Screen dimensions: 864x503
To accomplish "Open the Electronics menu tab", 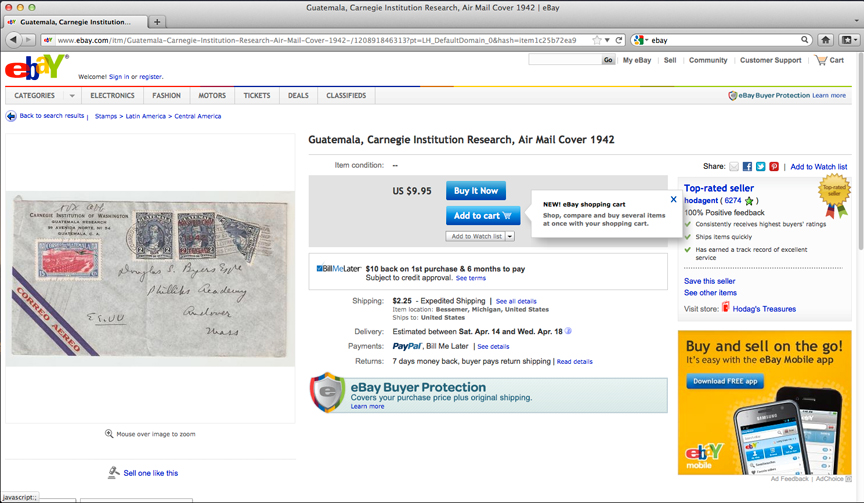I will (x=112, y=96).
